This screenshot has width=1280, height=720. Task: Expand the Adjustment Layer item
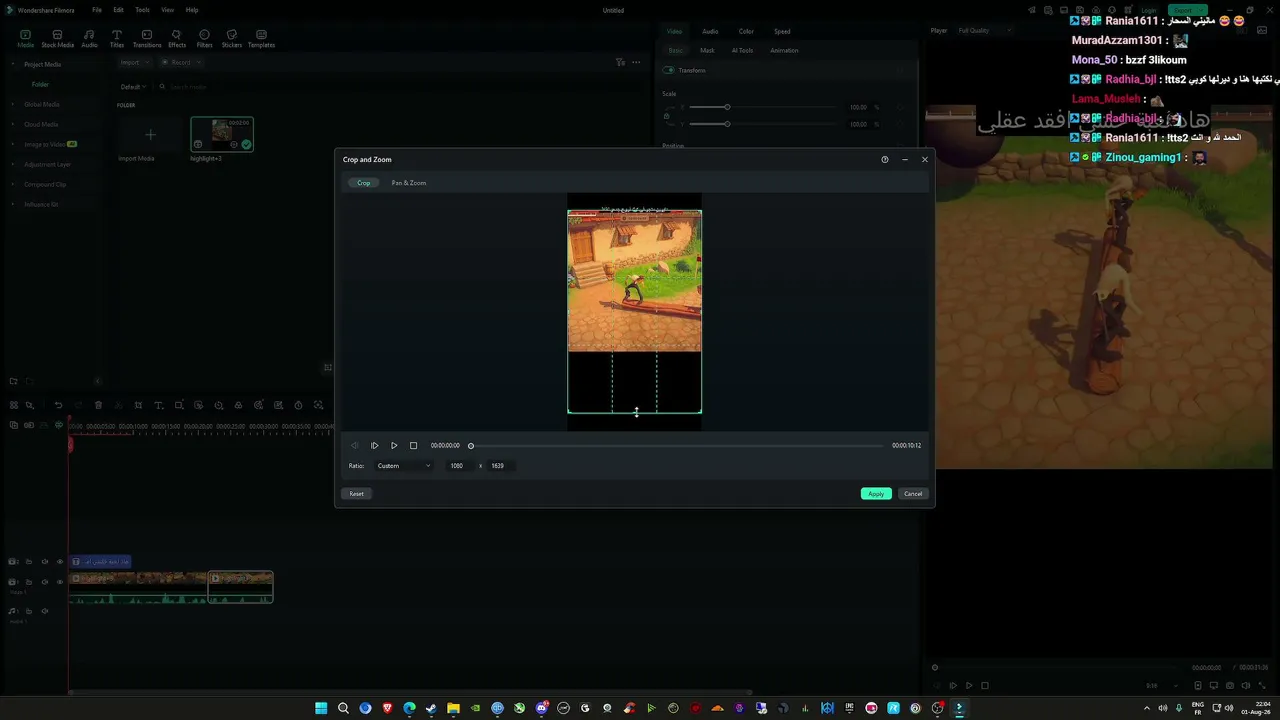pos(15,164)
